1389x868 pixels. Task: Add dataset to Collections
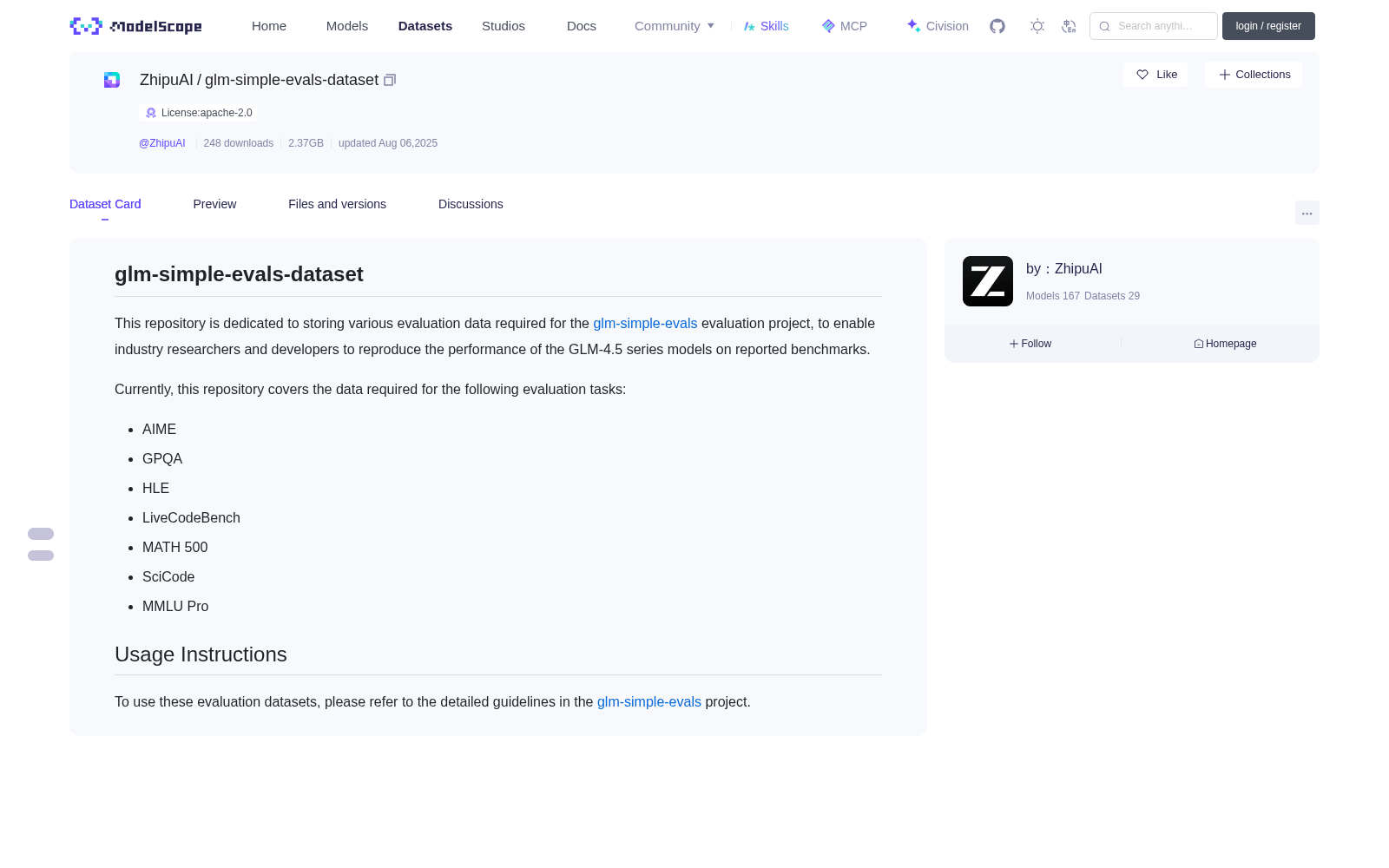(1254, 75)
